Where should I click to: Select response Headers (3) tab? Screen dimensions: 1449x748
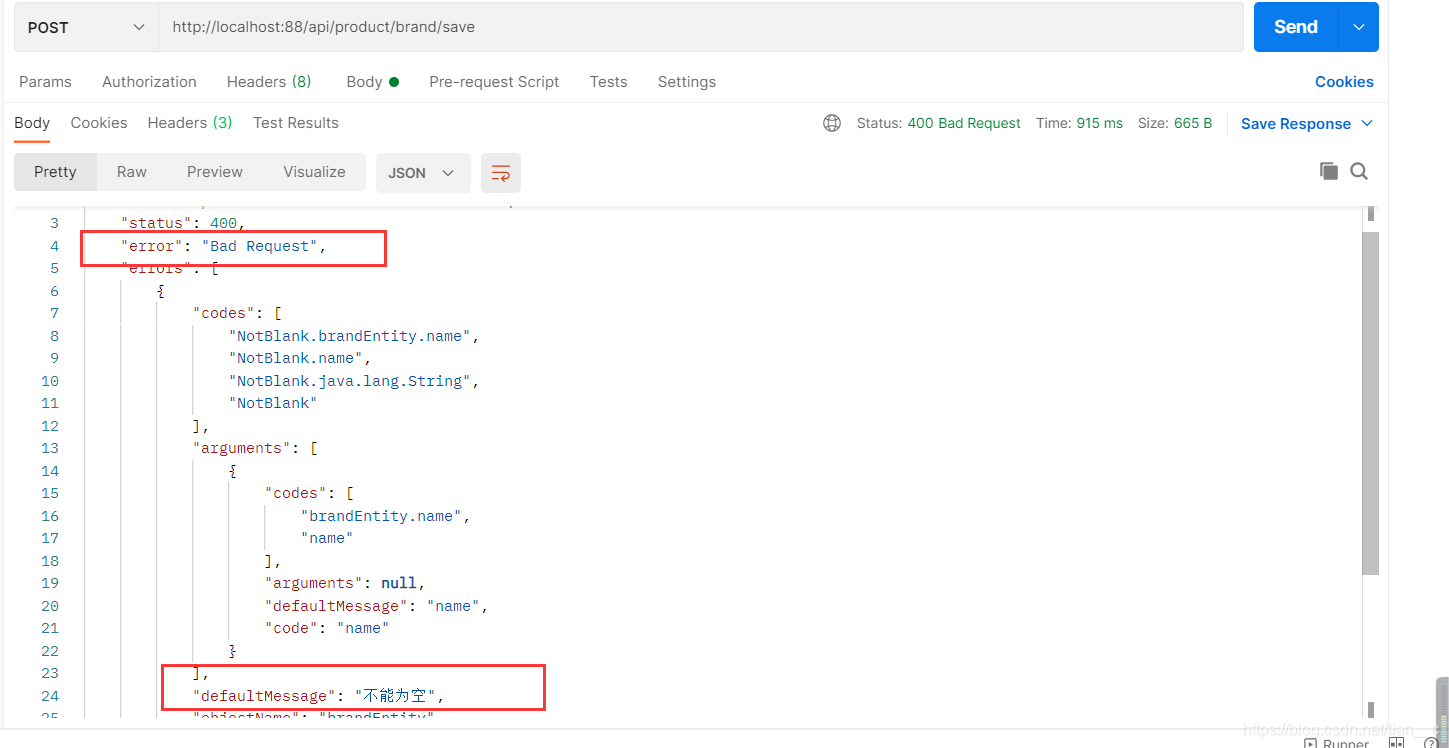[190, 123]
